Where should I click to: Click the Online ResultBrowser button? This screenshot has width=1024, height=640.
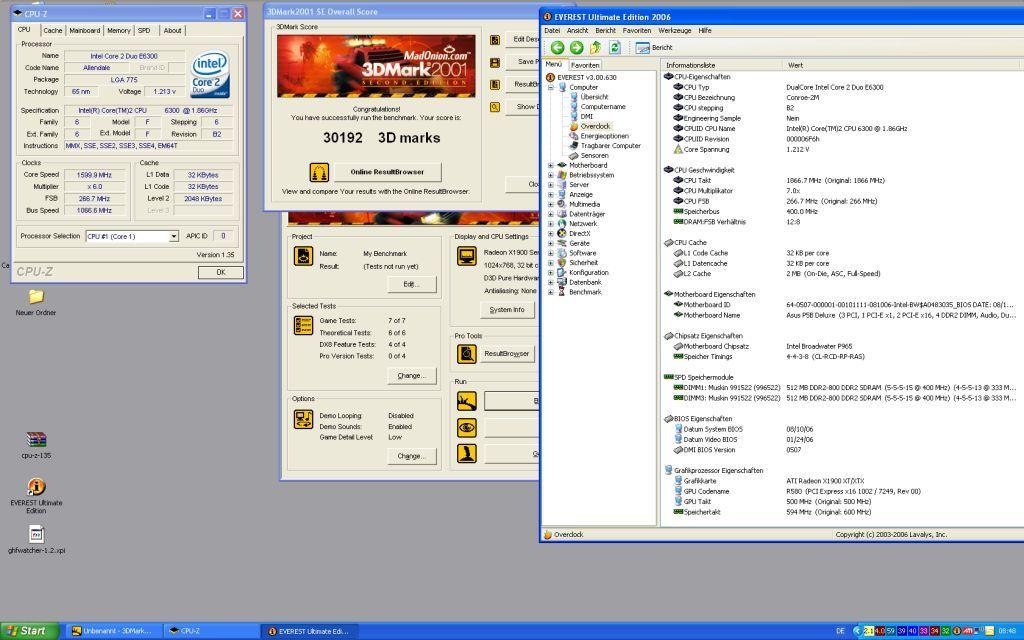point(387,172)
